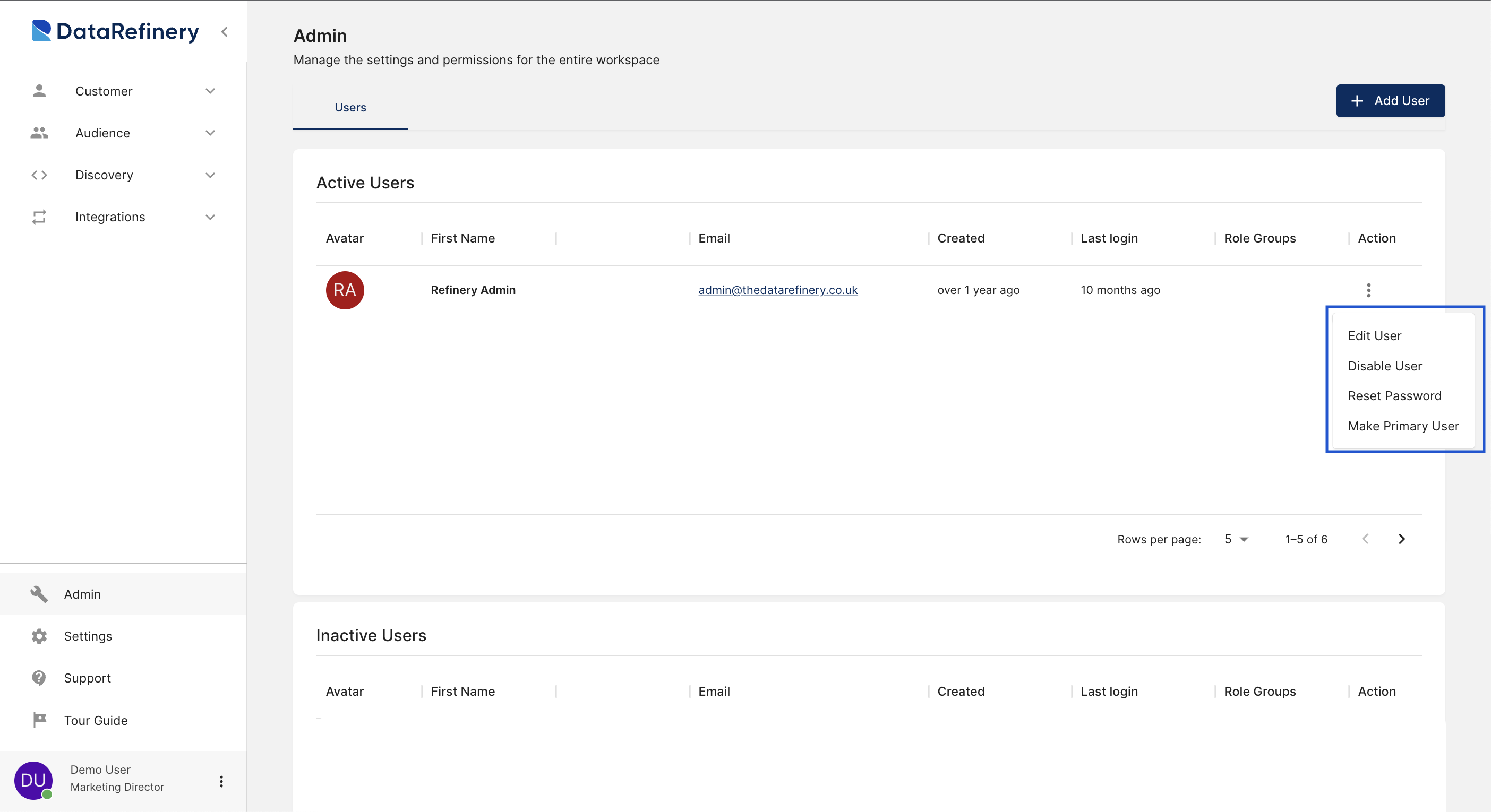Select Disable User from context menu
The height and width of the screenshot is (812, 1491).
pyautogui.click(x=1384, y=365)
